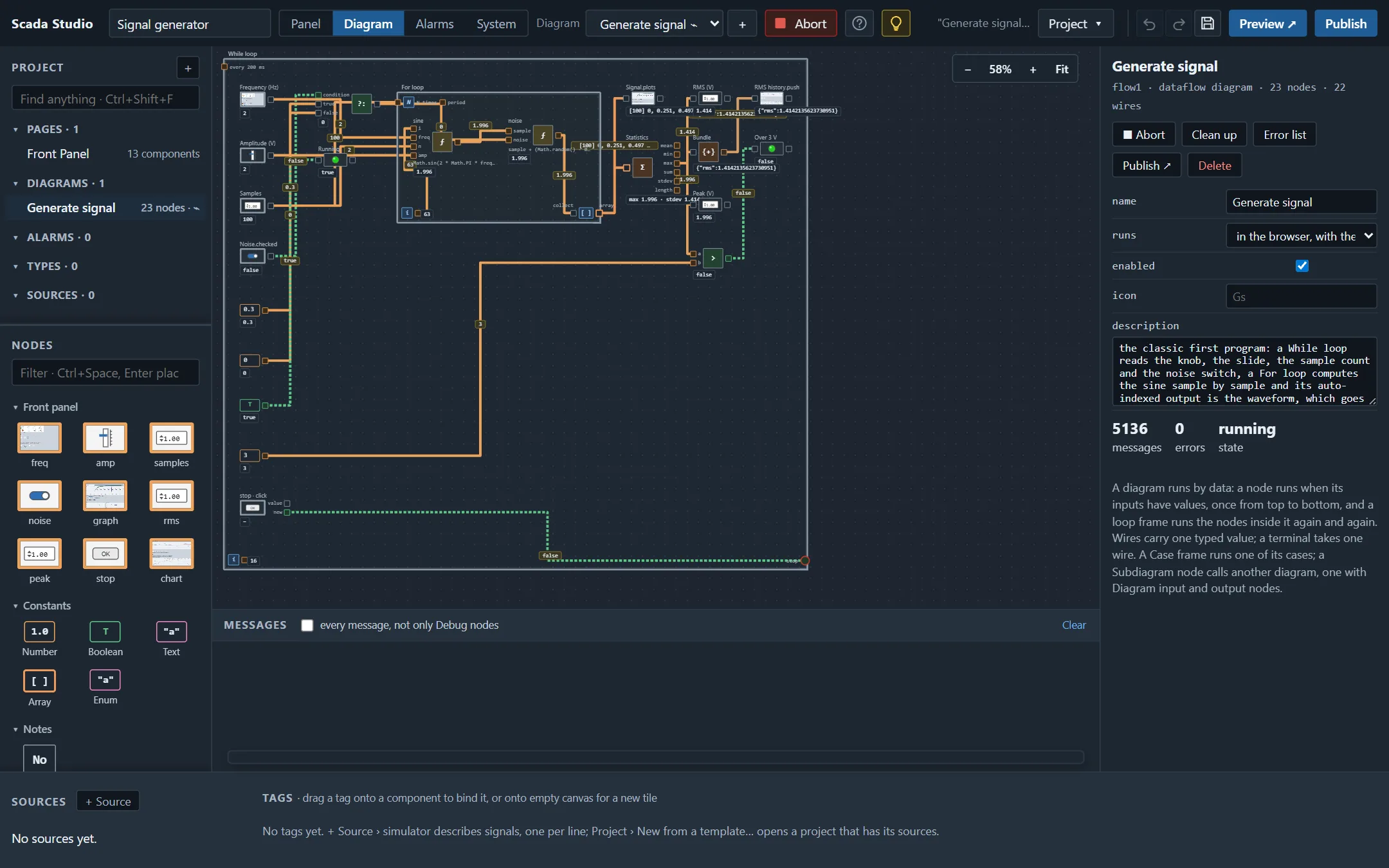Check every message, not only Debug nodes
1389x868 pixels.
pyautogui.click(x=307, y=625)
